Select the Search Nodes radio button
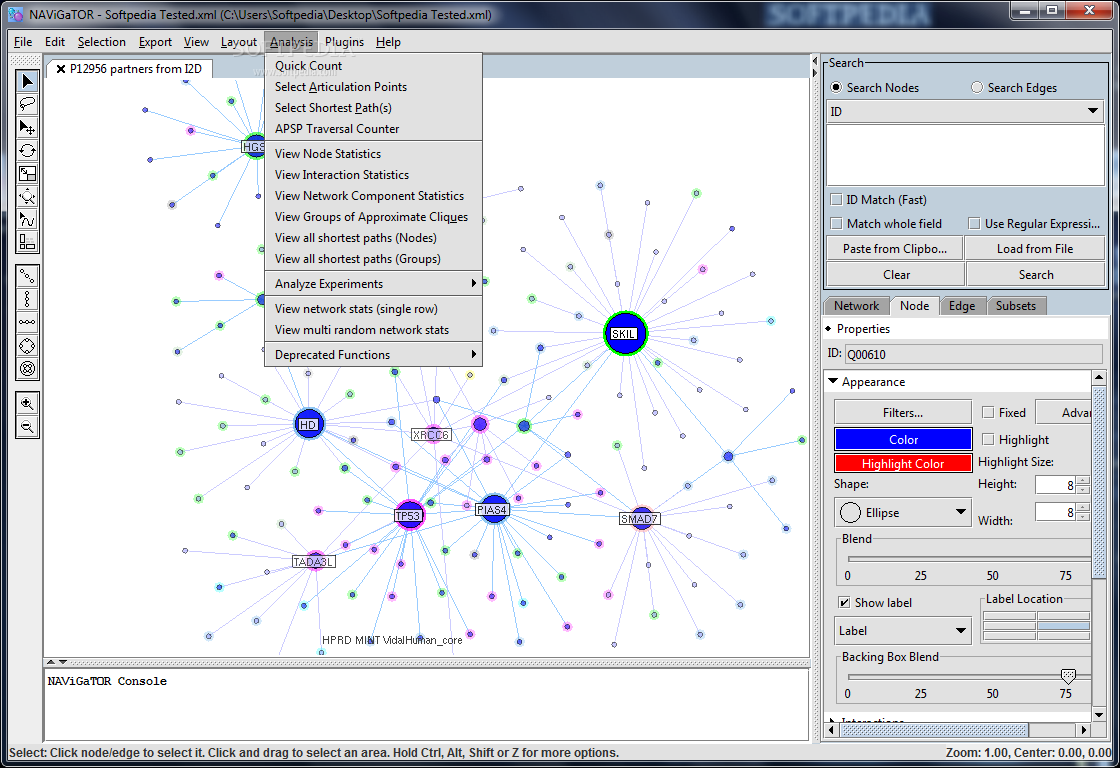 (836, 87)
